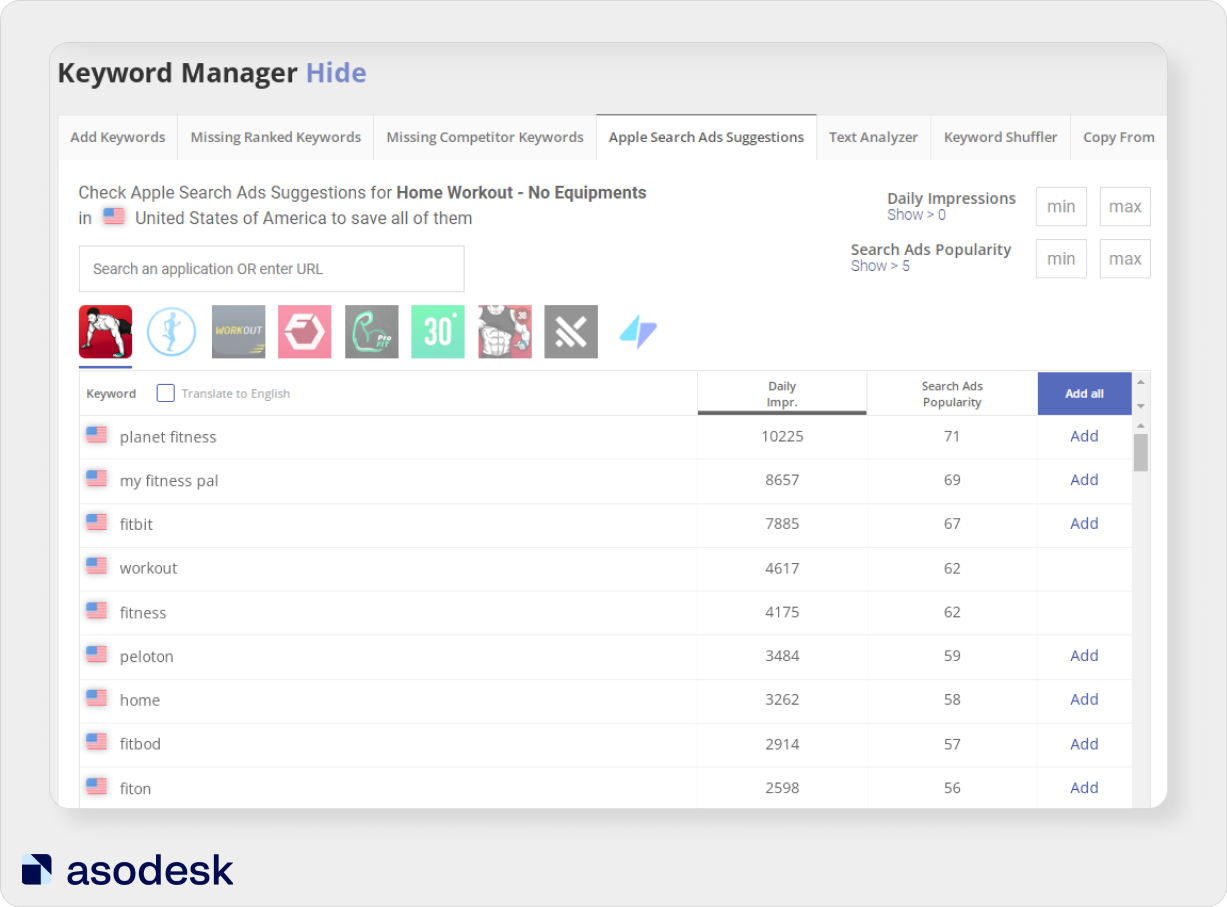The width and height of the screenshot is (1227, 907).
Task: Select the blue lightning bolt app icon
Action: [x=638, y=332]
